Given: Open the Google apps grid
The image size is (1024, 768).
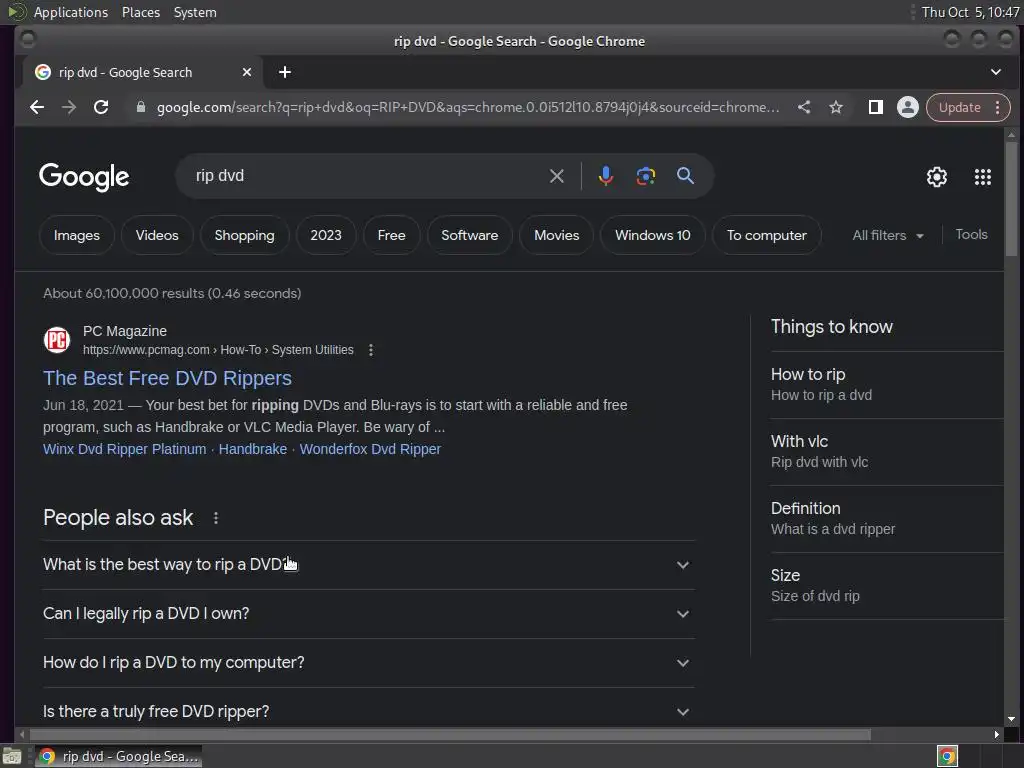Looking at the screenshot, I should [x=983, y=176].
